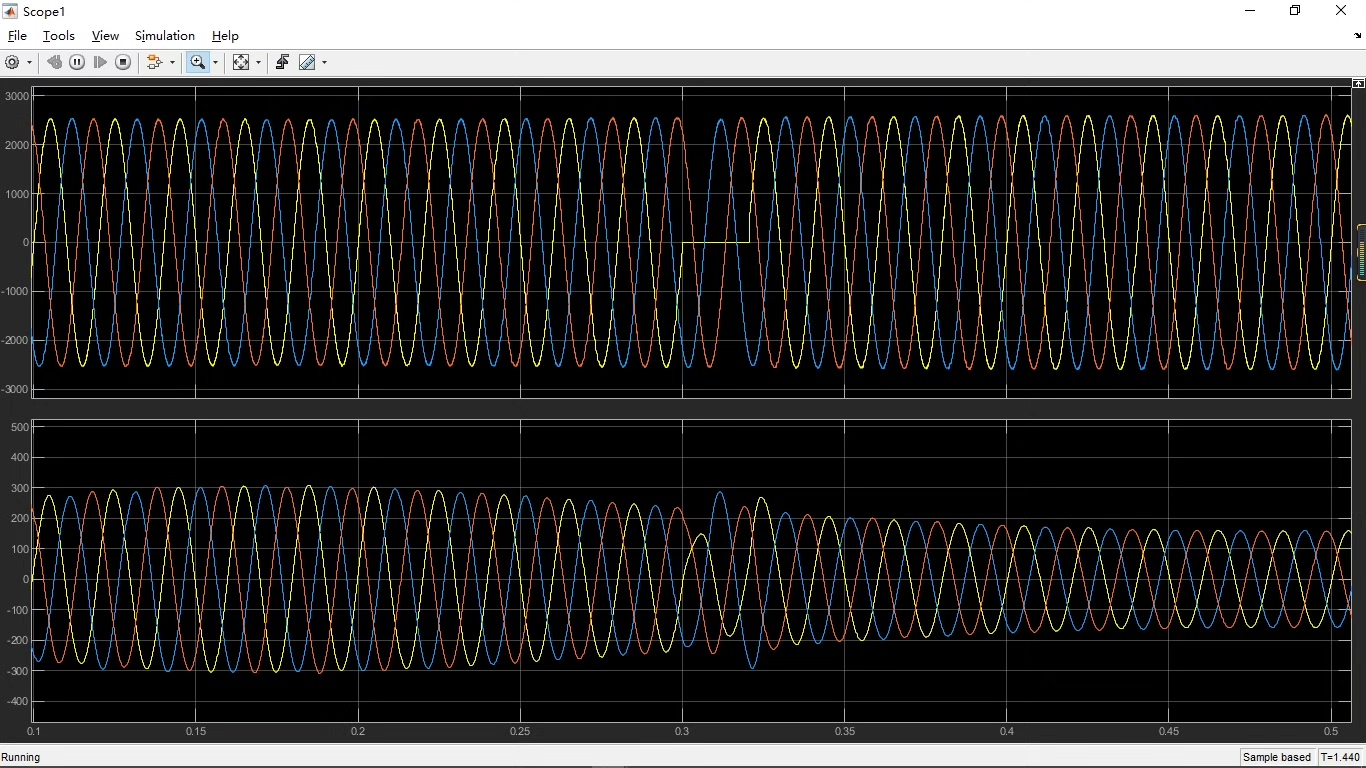
Task: Click the 3000 label on upper plot axis
Action: click(17, 96)
